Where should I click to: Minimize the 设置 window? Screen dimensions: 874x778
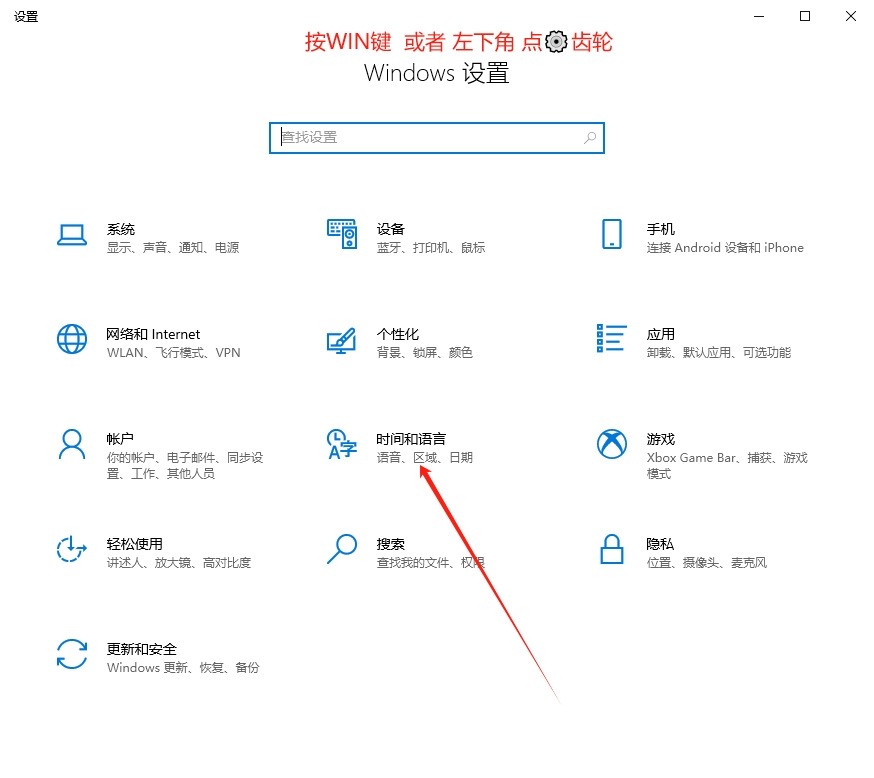(x=759, y=16)
